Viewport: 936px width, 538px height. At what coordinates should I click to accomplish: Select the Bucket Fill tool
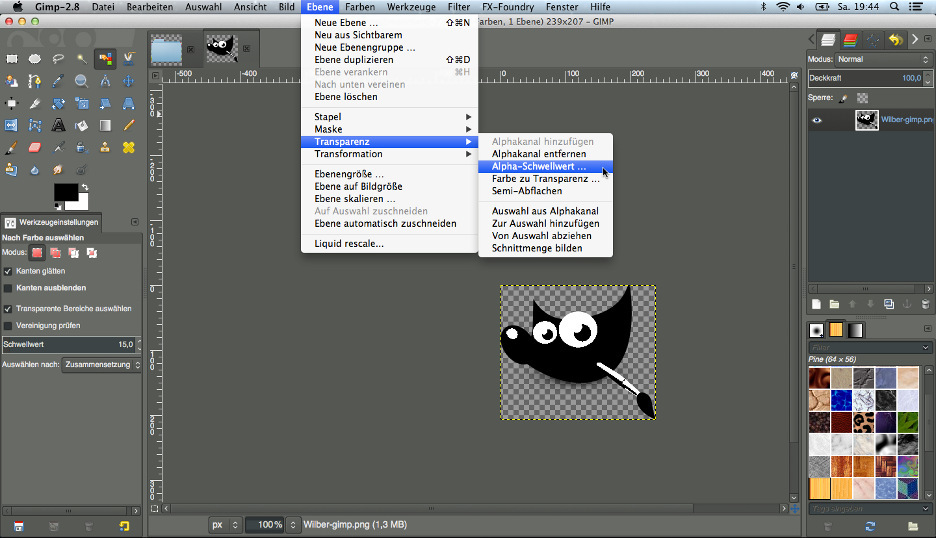82,125
